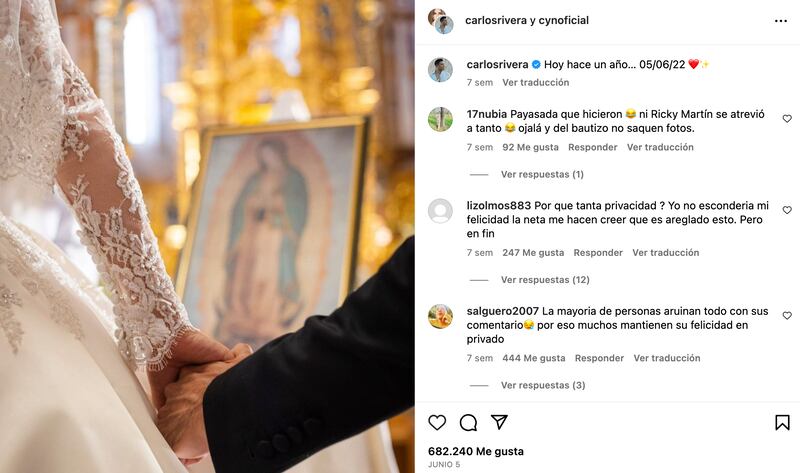Image resolution: width=800 pixels, height=473 pixels.
Task: View the 682.240 likes list
Action: 475,451
